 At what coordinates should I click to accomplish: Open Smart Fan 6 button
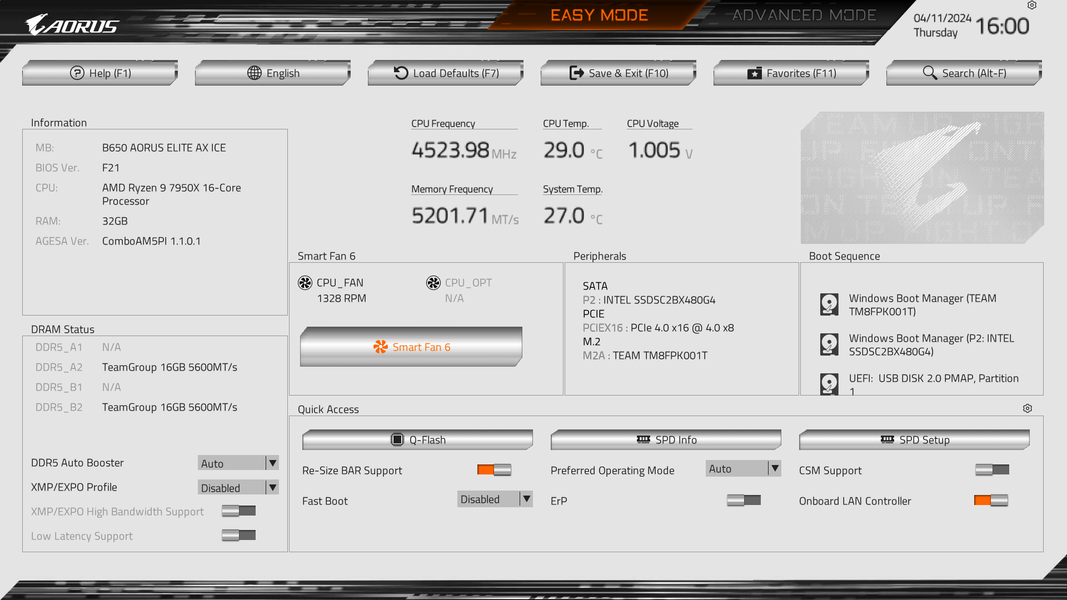tap(411, 347)
